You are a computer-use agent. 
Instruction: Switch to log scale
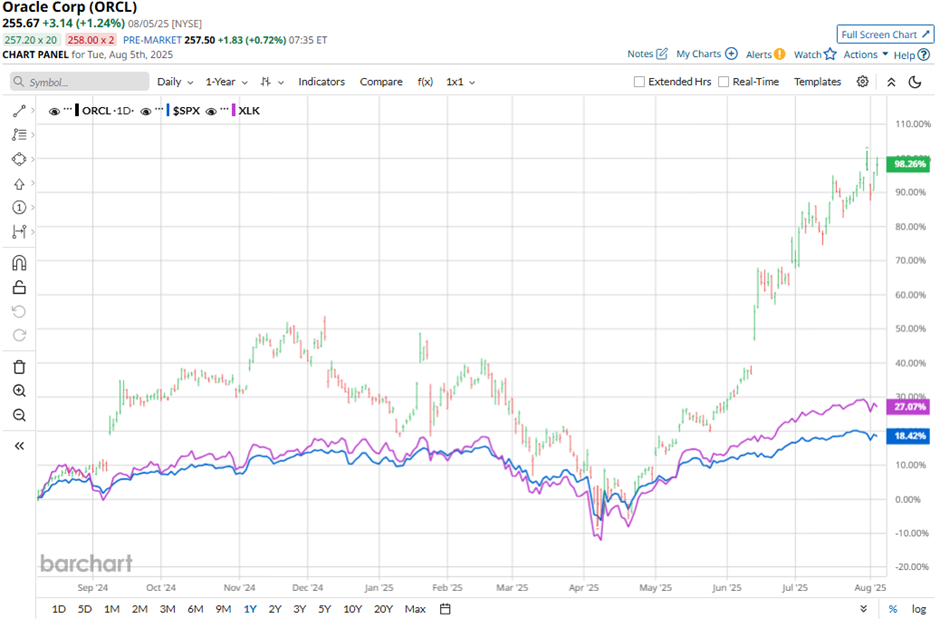pos(919,609)
